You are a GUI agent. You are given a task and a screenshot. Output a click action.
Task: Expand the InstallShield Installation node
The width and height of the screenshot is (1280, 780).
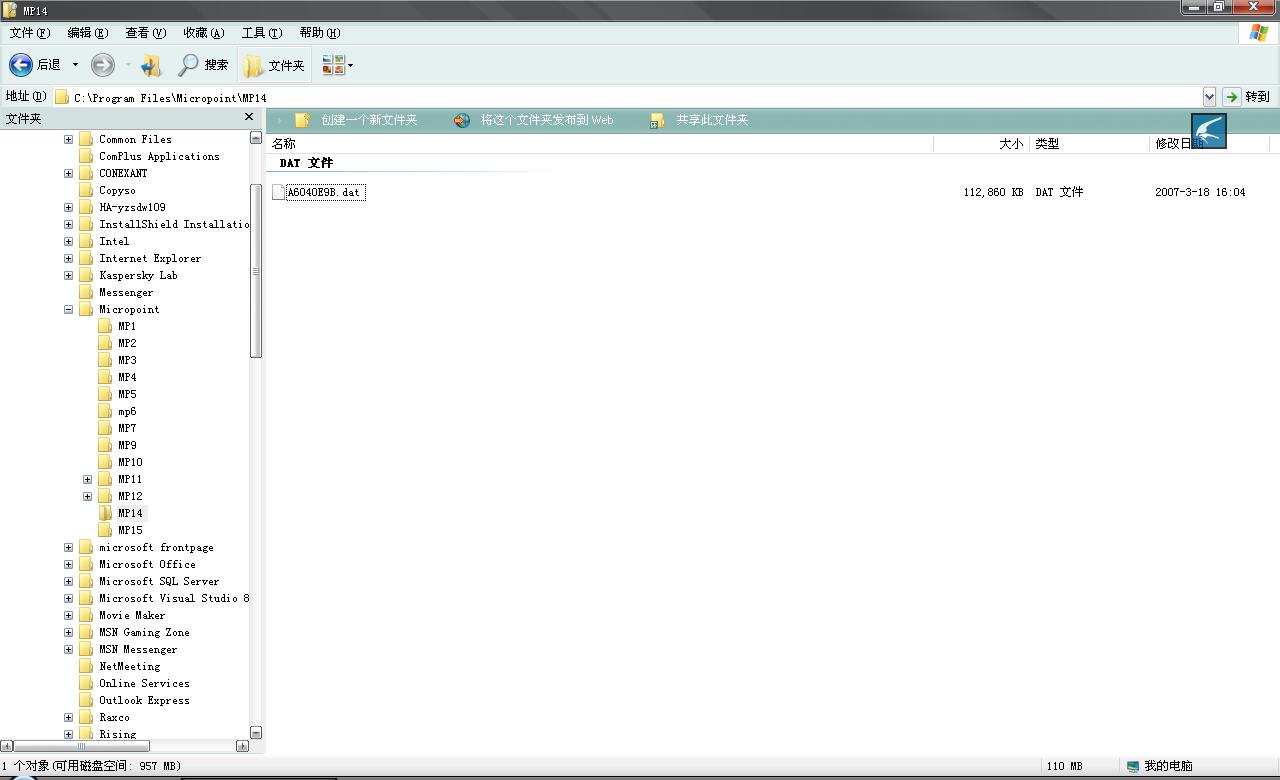69,224
